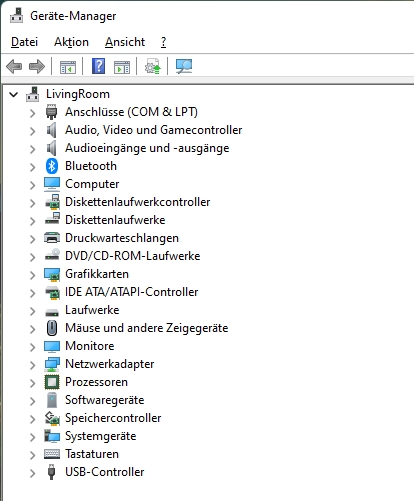The image size is (414, 501).
Task: Click the Forward arrow toolbar icon
Action: (x=37, y=66)
